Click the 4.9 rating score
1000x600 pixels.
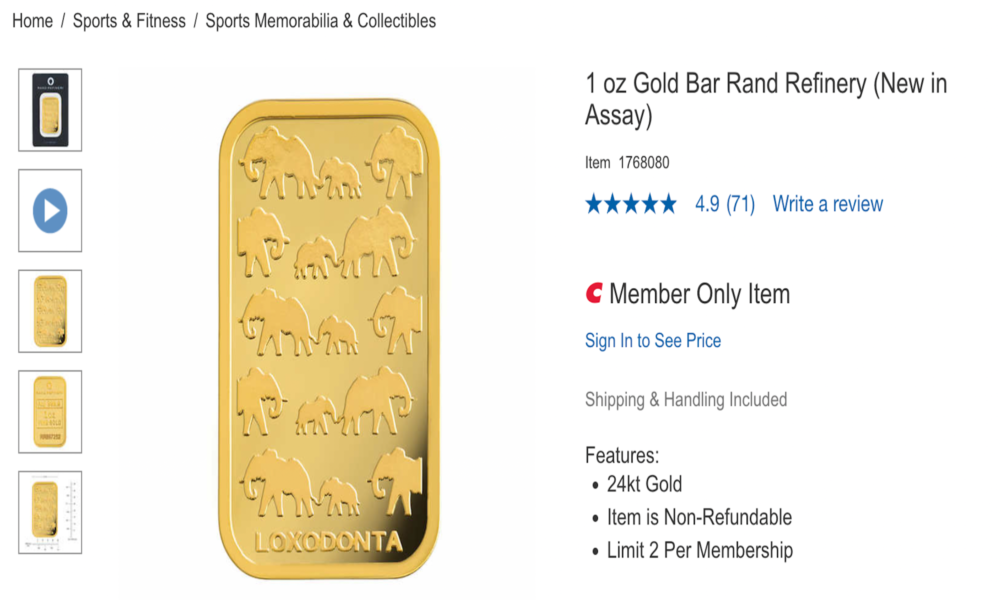coord(707,205)
